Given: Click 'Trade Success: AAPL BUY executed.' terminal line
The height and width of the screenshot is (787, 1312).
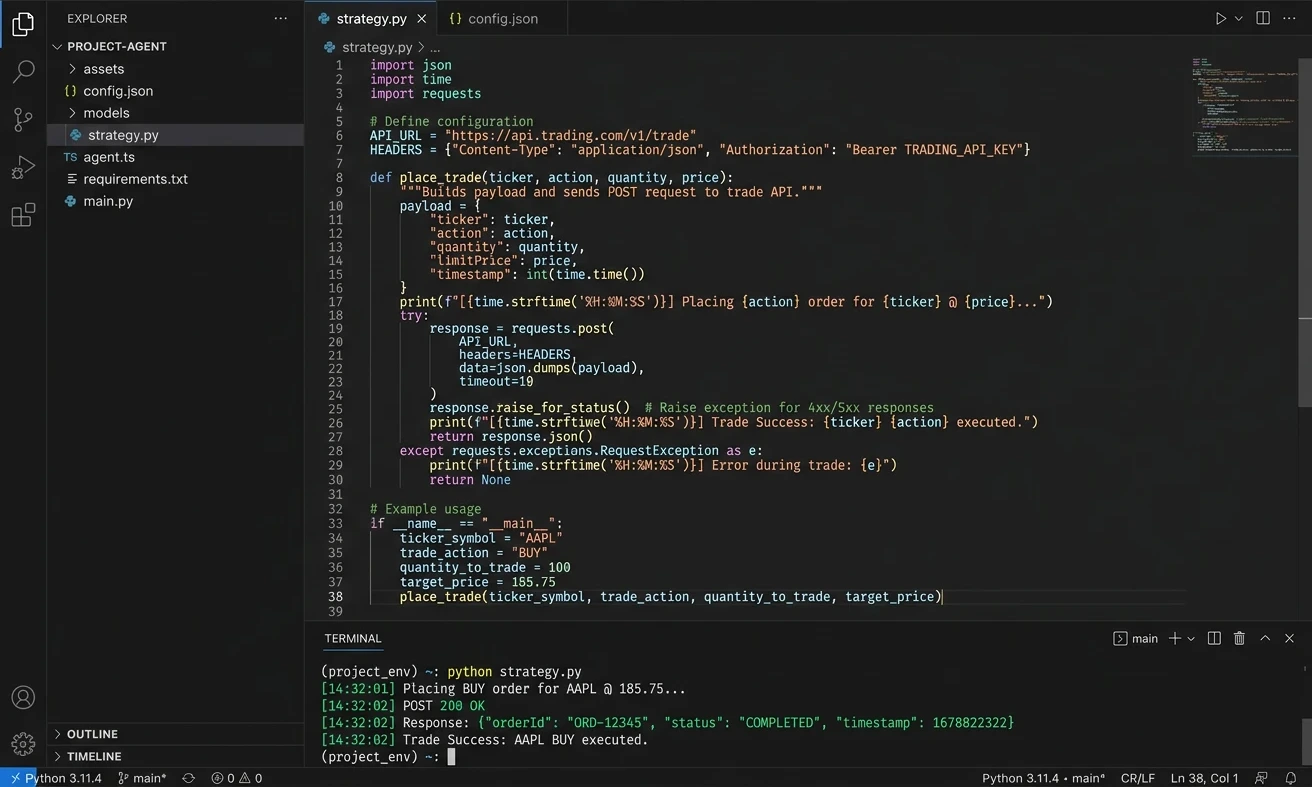Looking at the screenshot, I should pyautogui.click(x=485, y=740).
